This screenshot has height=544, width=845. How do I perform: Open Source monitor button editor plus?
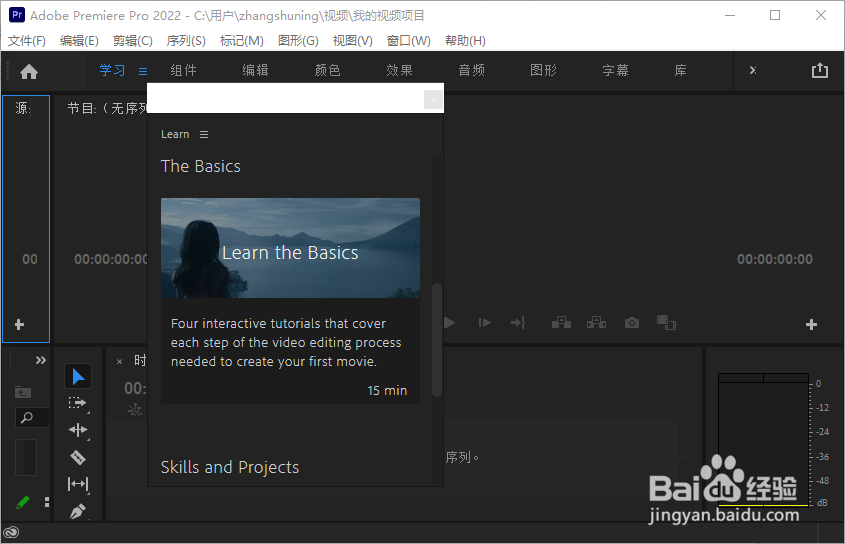[19, 325]
